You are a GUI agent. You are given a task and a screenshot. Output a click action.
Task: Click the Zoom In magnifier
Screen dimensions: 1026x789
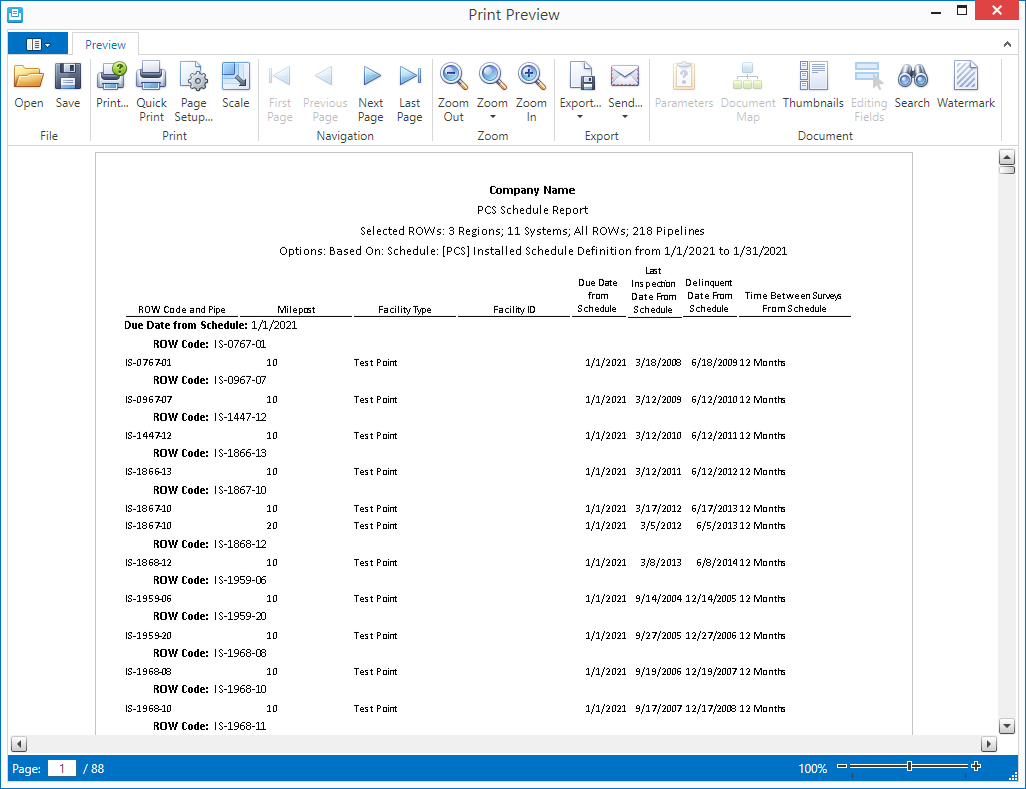tap(531, 78)
